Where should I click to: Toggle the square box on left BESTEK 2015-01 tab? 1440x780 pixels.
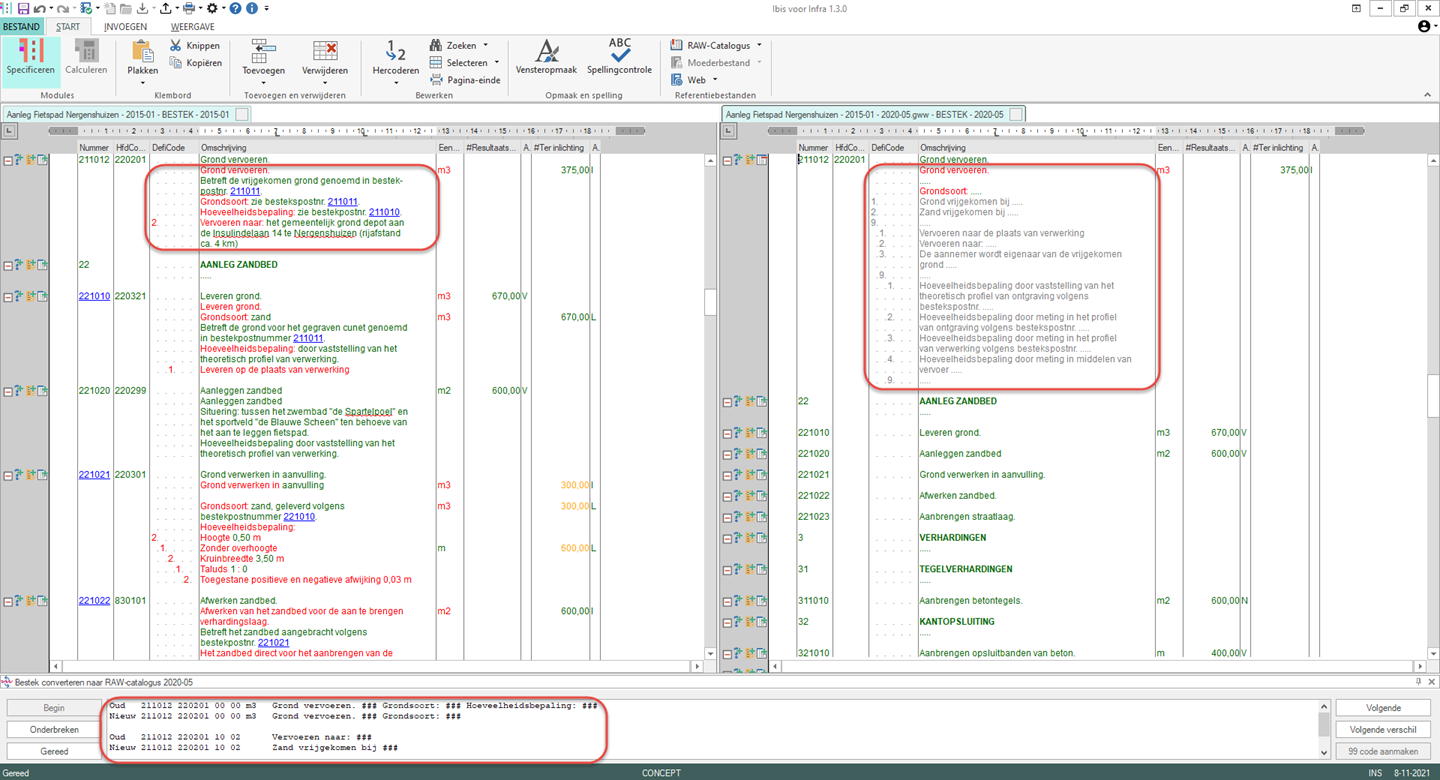(x=242, y=115)
